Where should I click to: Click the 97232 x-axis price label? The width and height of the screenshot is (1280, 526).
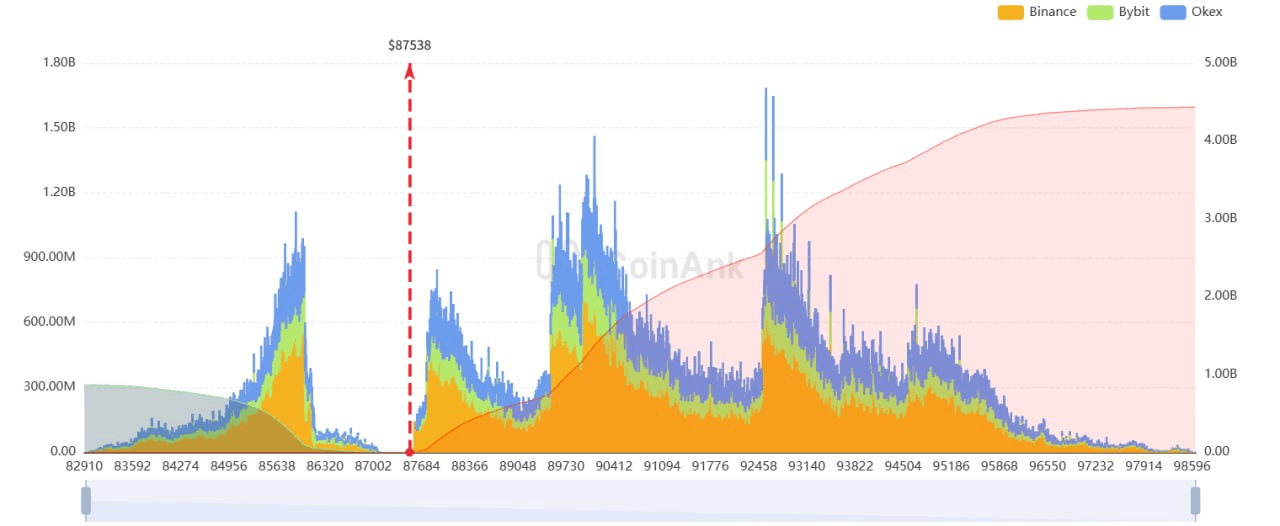click(x=1096, y=466)
